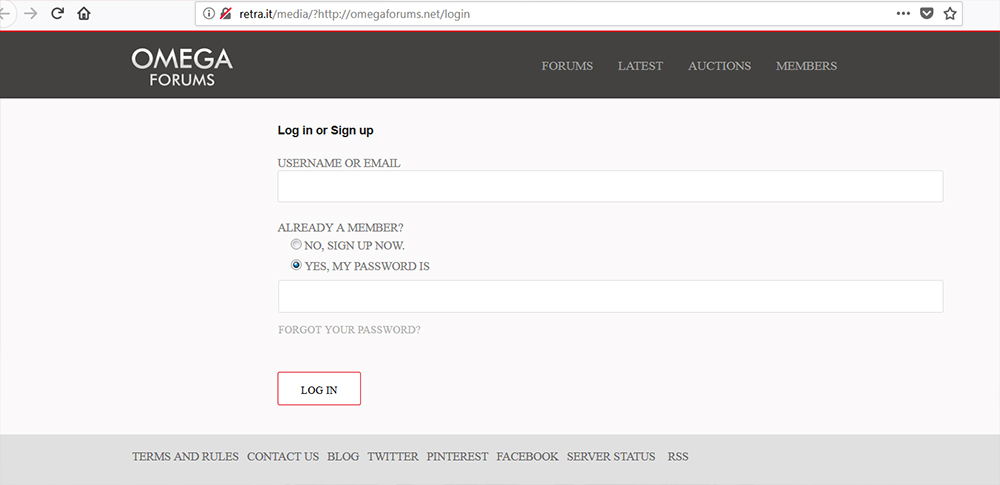Focus the Username or Email field
This screenshot has height=485, width=1000.
[610, 187]
